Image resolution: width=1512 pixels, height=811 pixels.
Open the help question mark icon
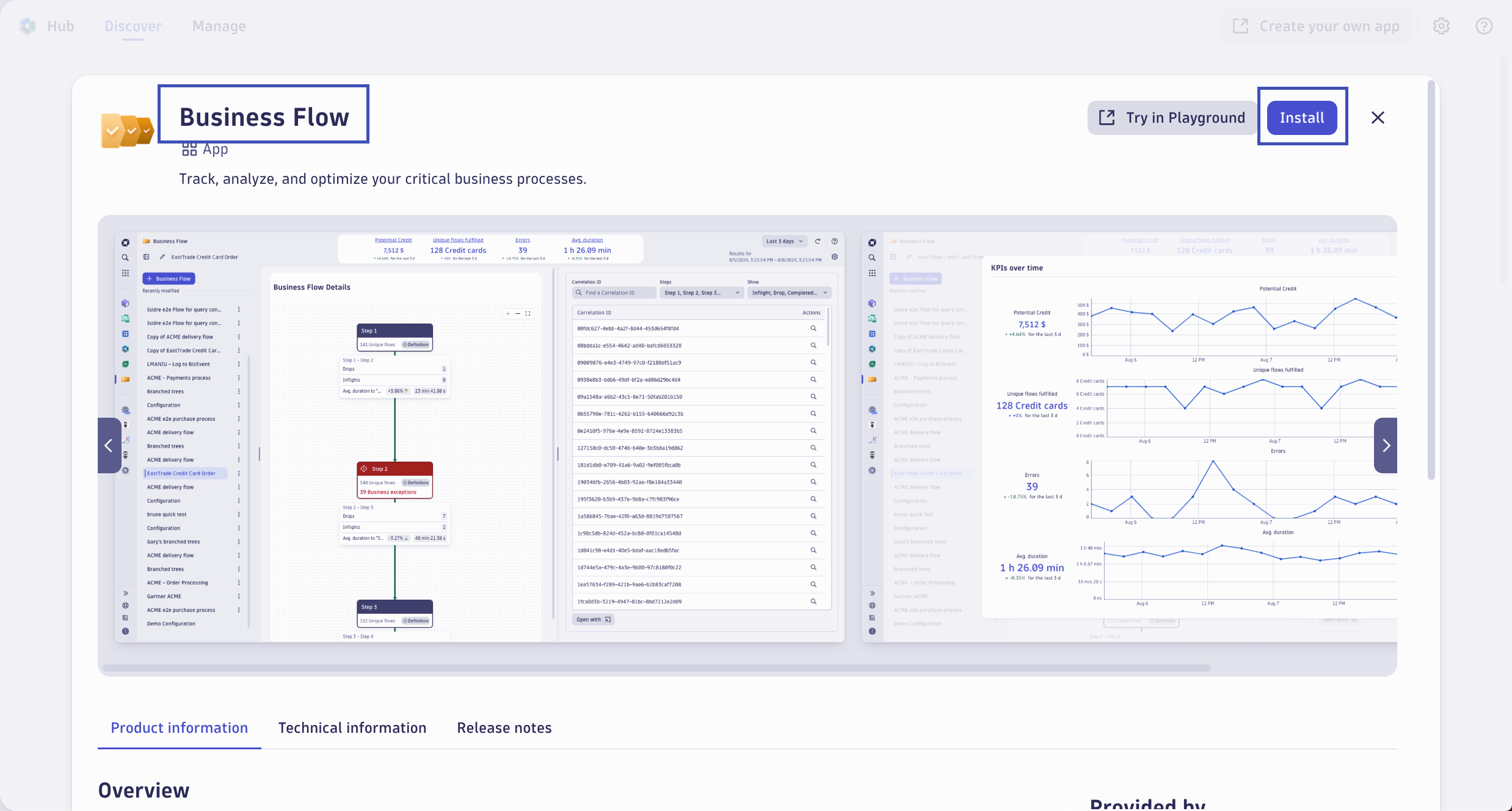[x=1485, y=26]
